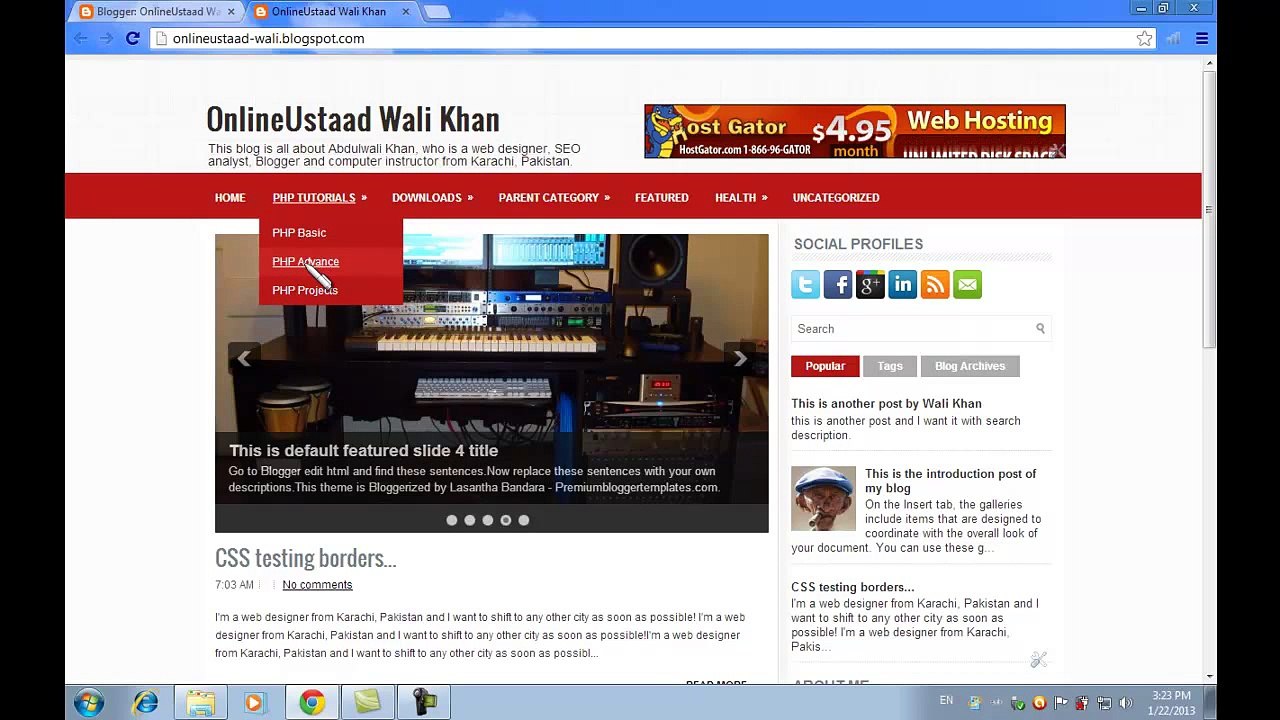Open the taskbar clock showing 3:23 PM
Image resolution: width=1280 pixels, height=720 pixels.
click(1171, 703)
